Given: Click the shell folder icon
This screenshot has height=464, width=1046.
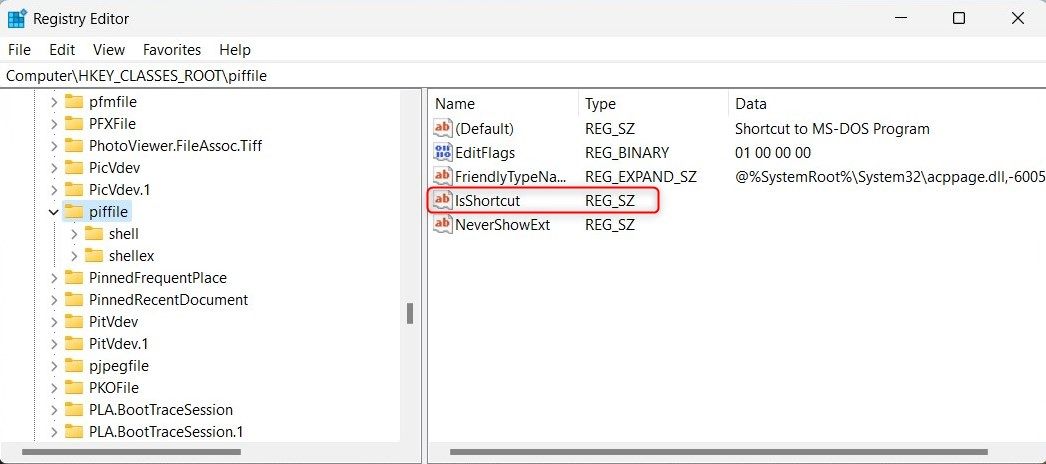Looking at the screenshot, I should click(x=93, y=234).
